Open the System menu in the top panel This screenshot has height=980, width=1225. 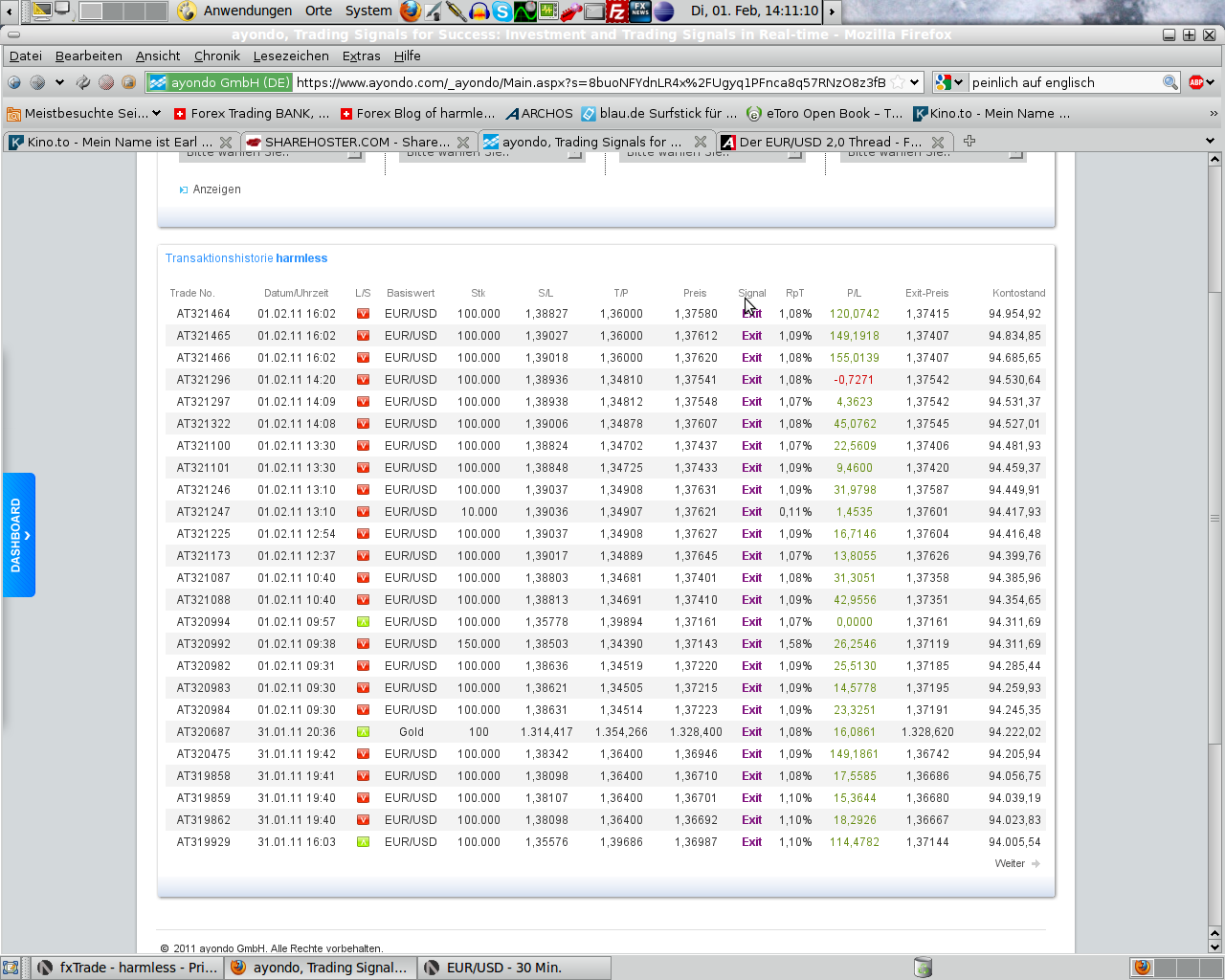point(368,11)
